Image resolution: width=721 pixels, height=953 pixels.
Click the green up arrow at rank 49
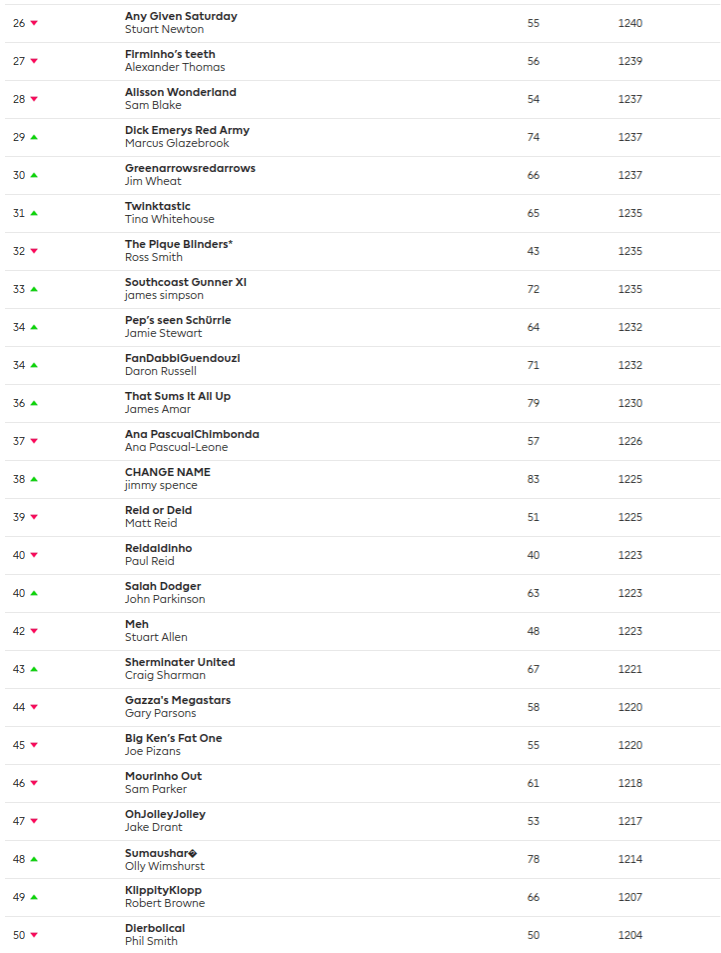[34, 897]
